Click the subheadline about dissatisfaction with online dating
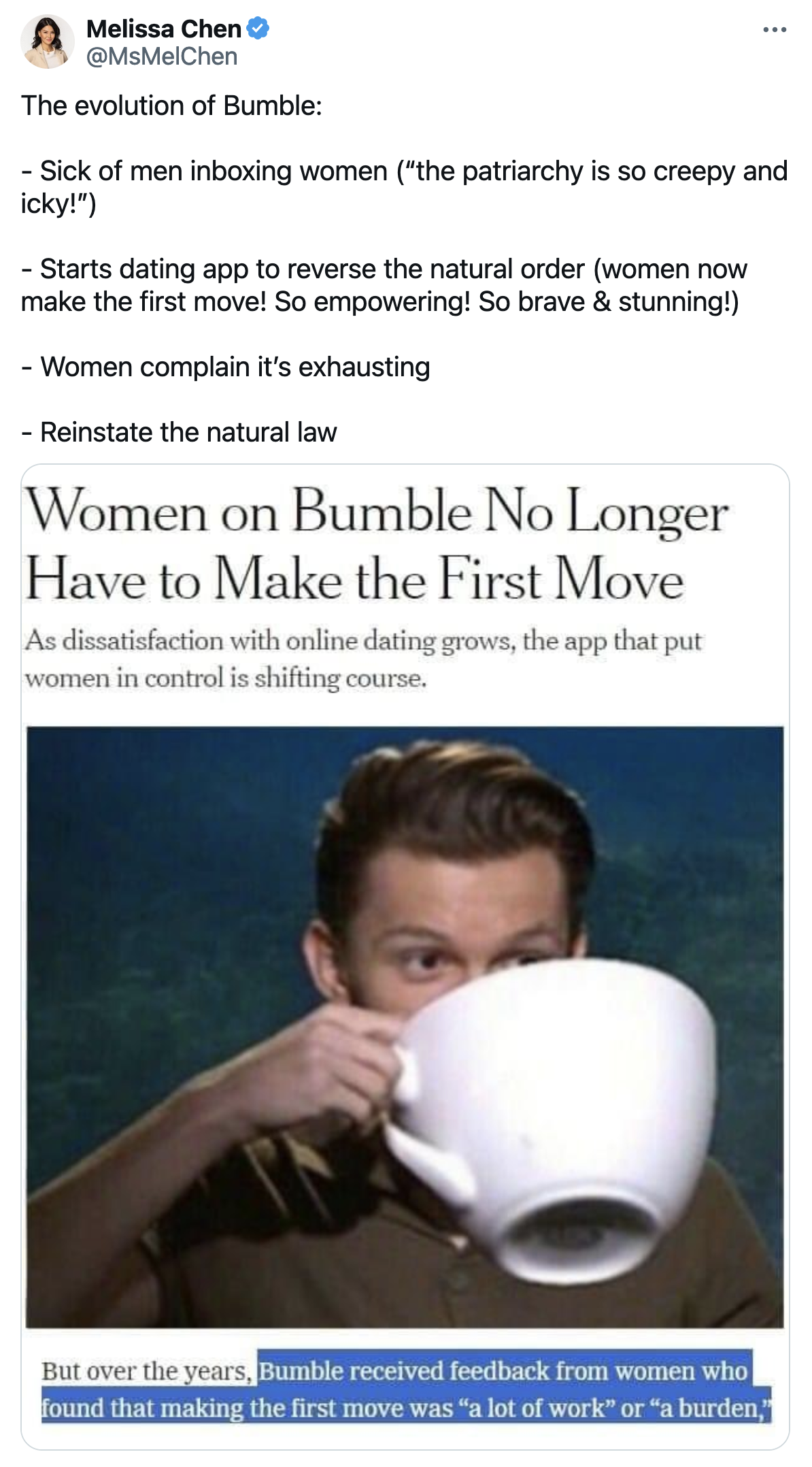The height and width of the screenshot is (1467, 812). coord(363,659)
